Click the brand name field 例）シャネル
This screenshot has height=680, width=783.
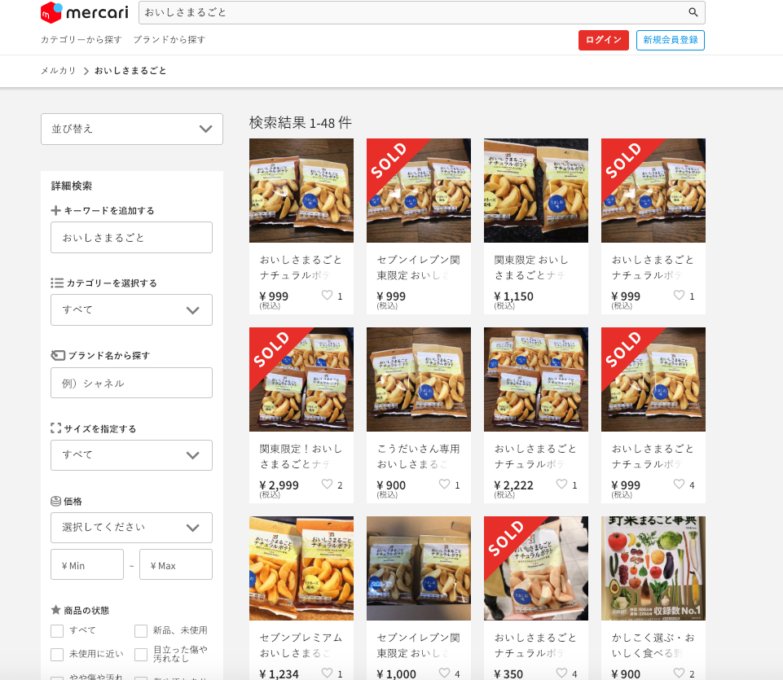[131, 383]
